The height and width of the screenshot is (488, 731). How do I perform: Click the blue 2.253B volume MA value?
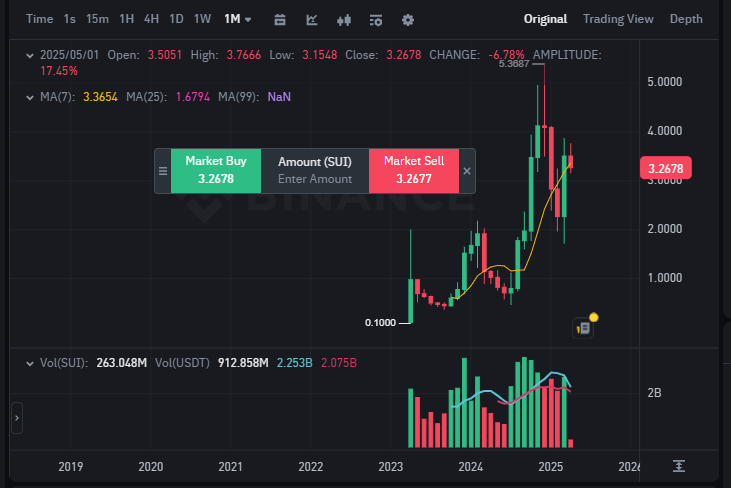pos(295,363)
